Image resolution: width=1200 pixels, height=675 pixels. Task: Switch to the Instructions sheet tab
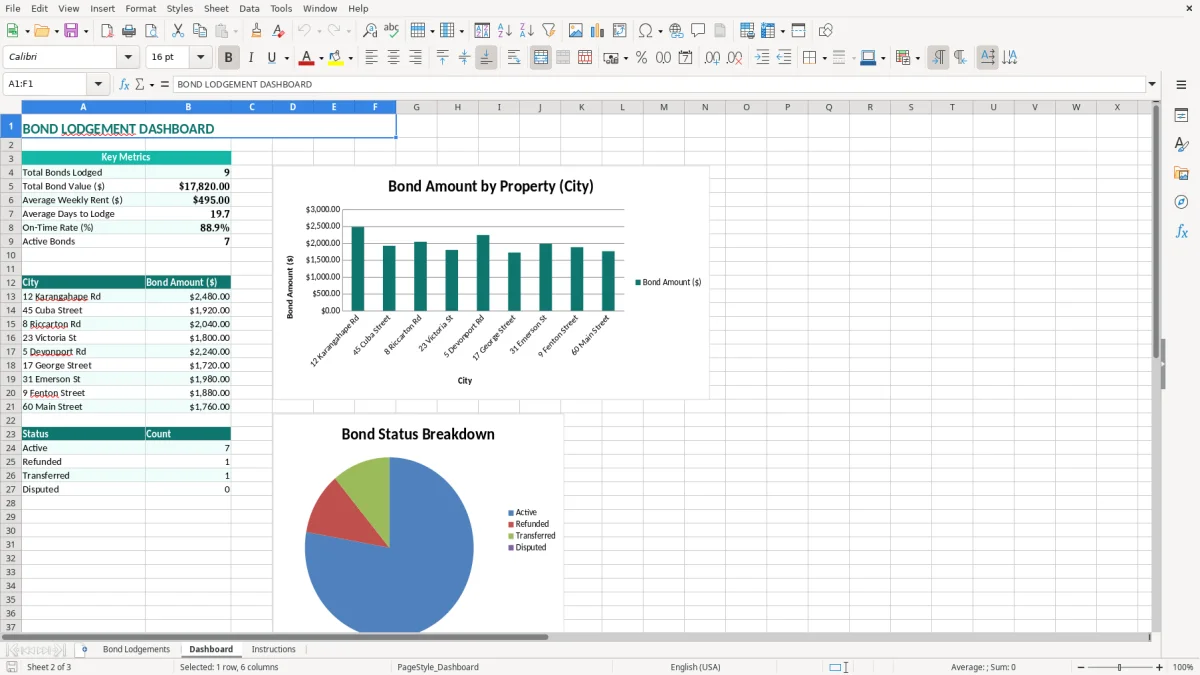(x=273, y=649)
